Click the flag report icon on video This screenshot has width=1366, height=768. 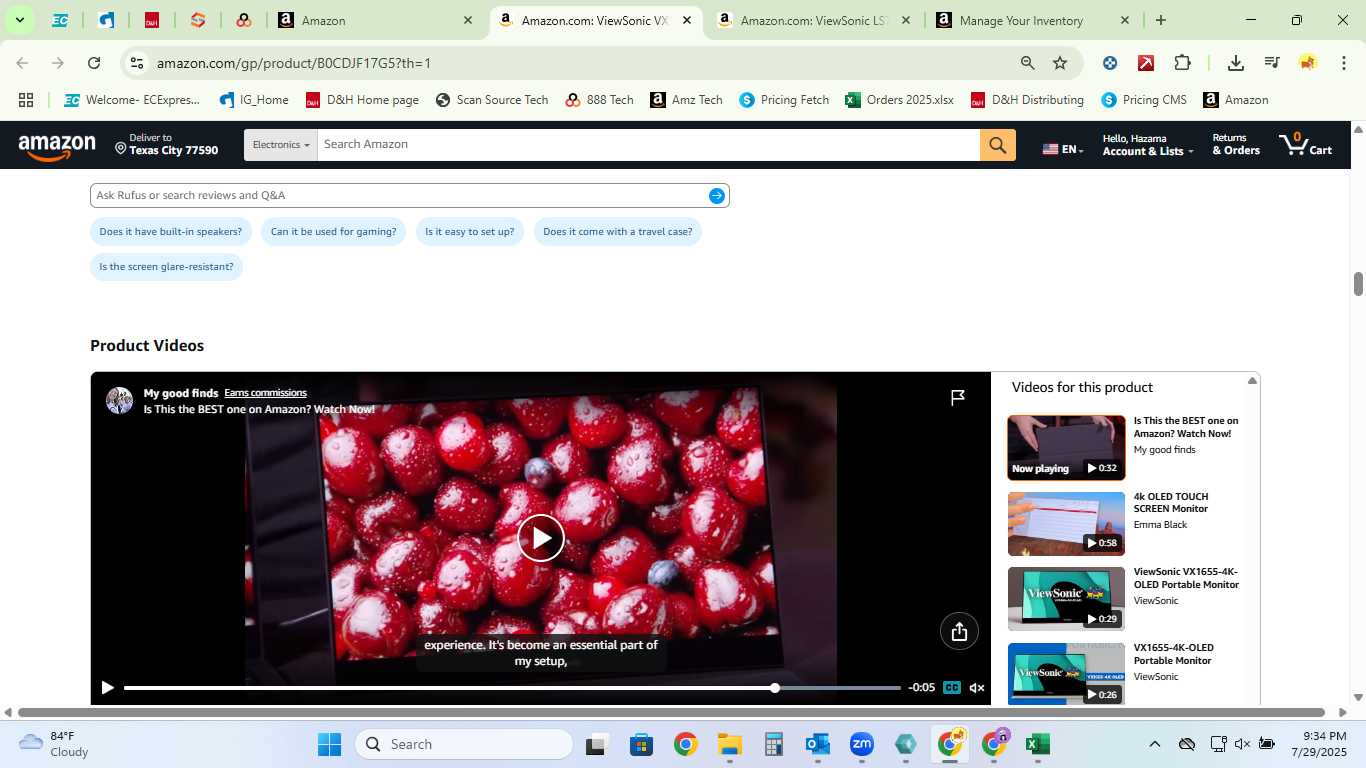957,398
